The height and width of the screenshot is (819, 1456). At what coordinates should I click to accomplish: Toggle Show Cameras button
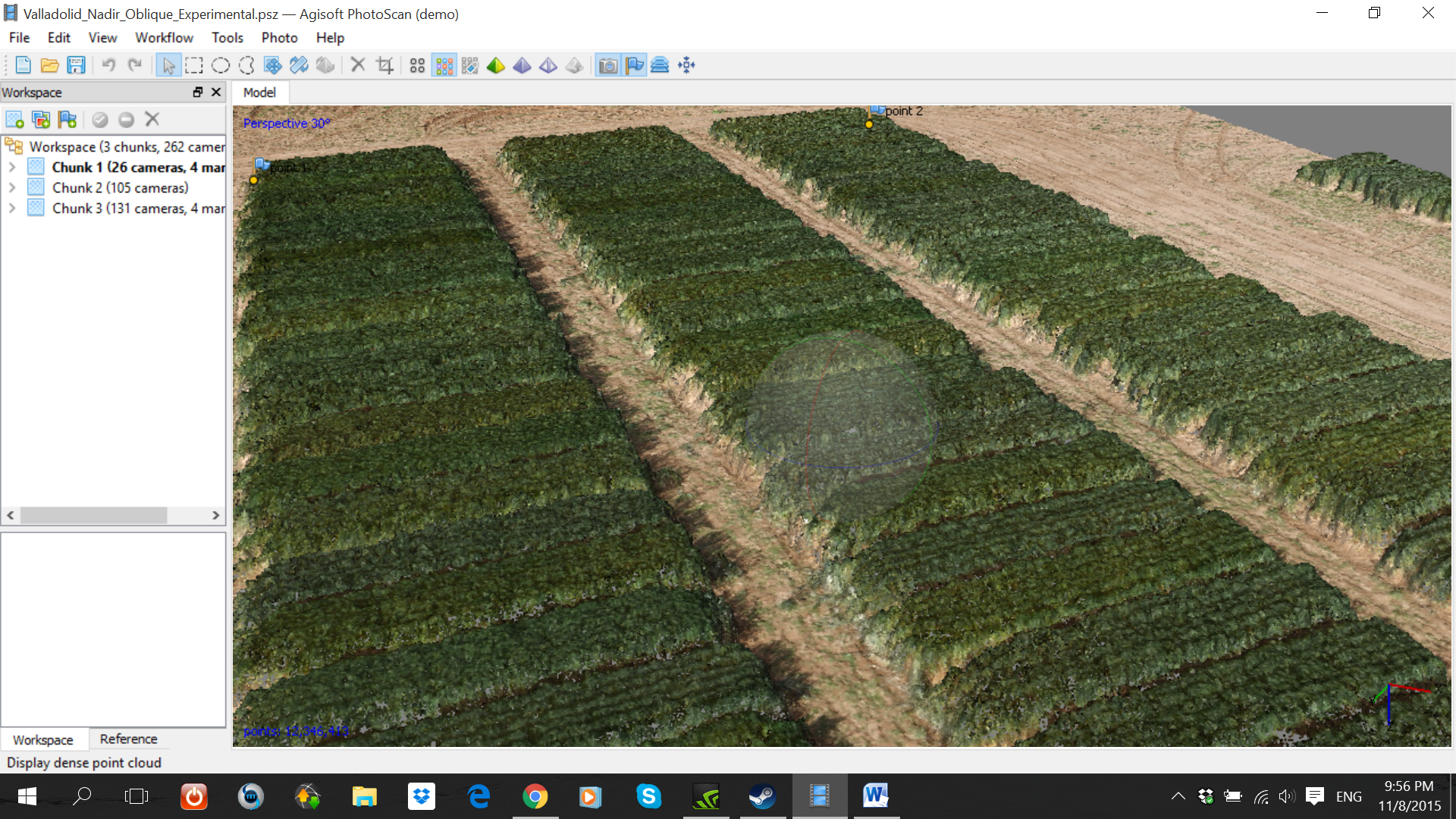[607, 65]
